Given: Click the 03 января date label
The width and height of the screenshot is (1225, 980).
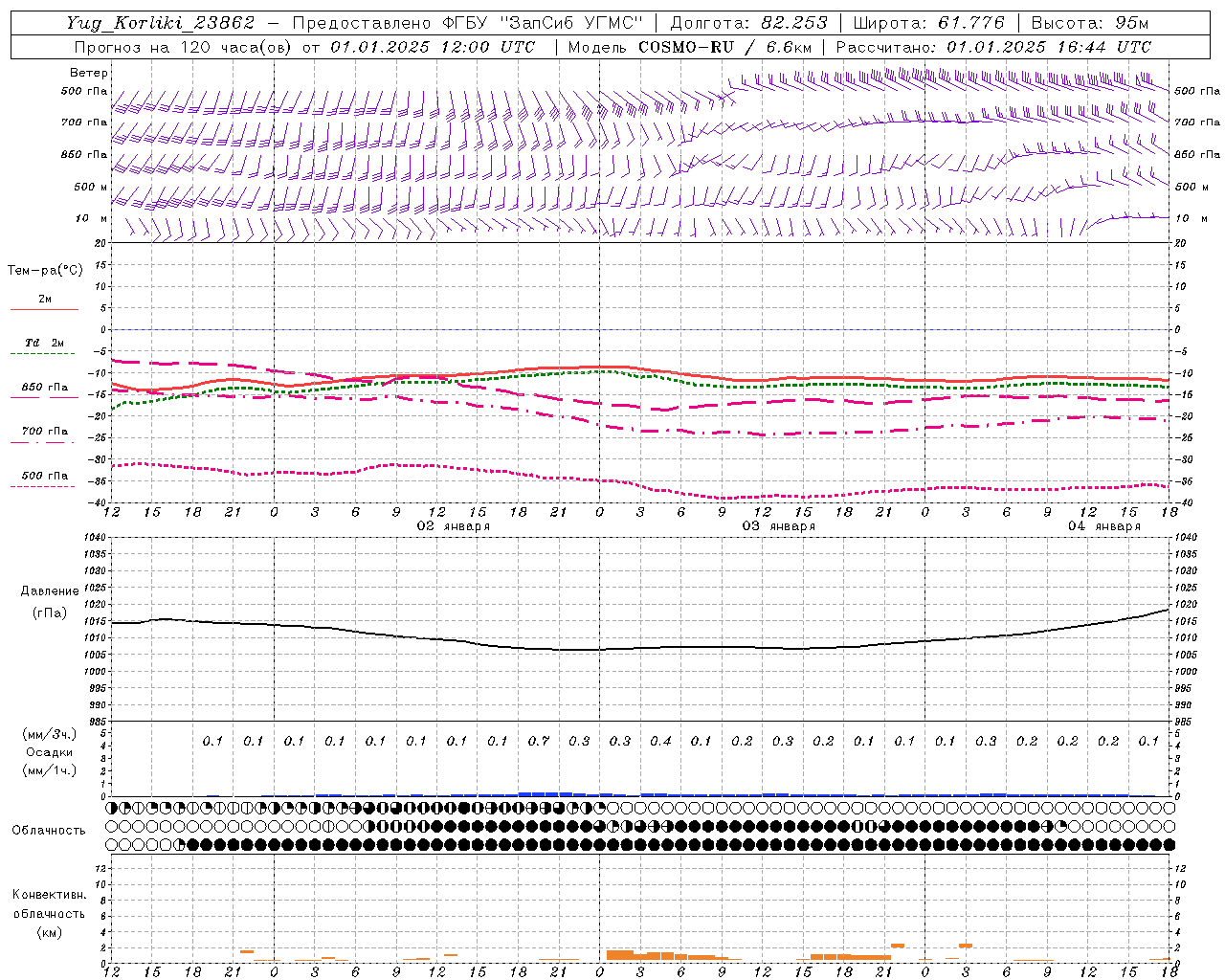Looking at the screenshot, I should pos(779,526).
